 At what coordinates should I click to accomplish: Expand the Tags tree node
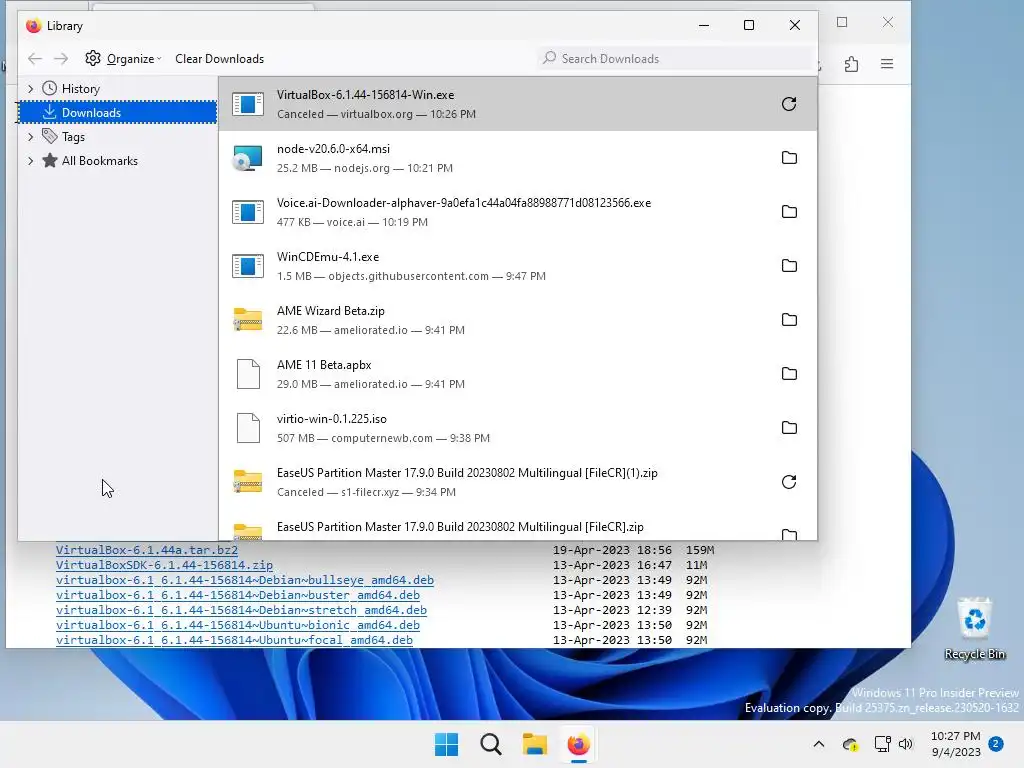pos(30,136)
